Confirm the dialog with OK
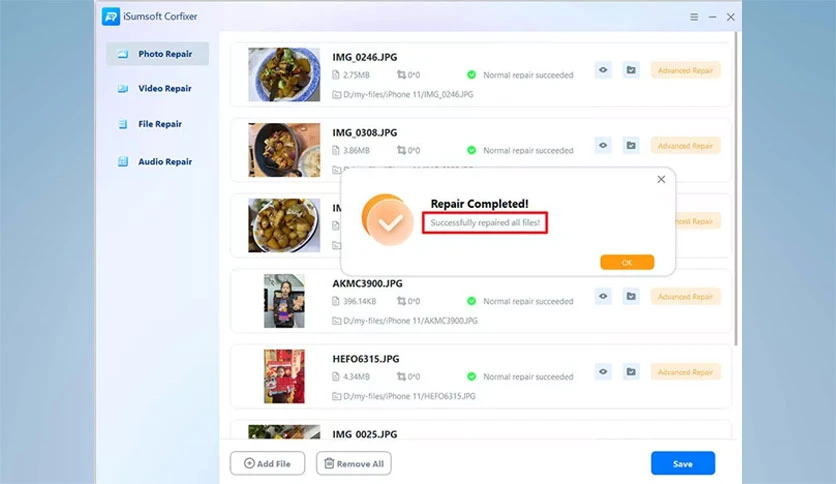Image resolution: width=836 pixels, height=484 pixels. coord(627,262)
